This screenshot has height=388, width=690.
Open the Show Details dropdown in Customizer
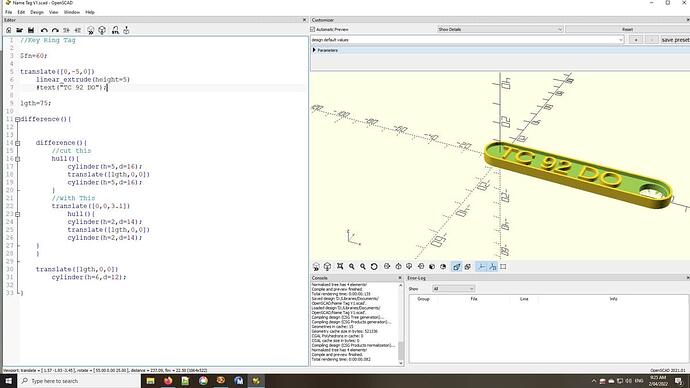(x=499, y=29)
